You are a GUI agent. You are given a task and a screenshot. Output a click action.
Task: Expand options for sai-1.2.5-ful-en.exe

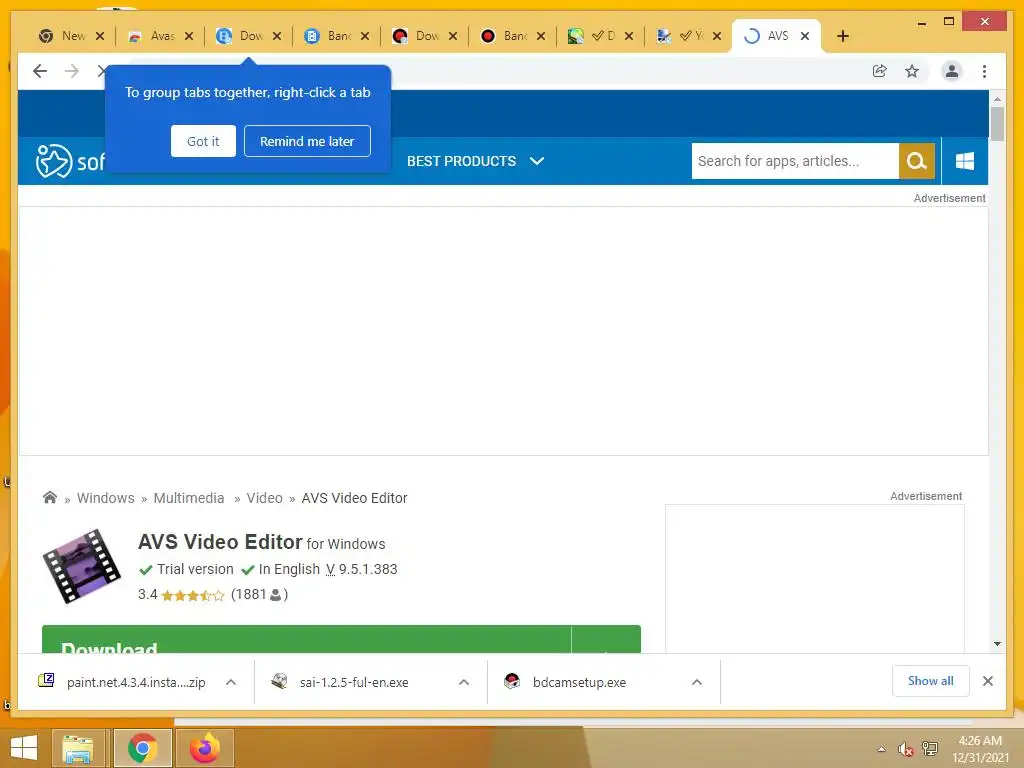[464, 682]
